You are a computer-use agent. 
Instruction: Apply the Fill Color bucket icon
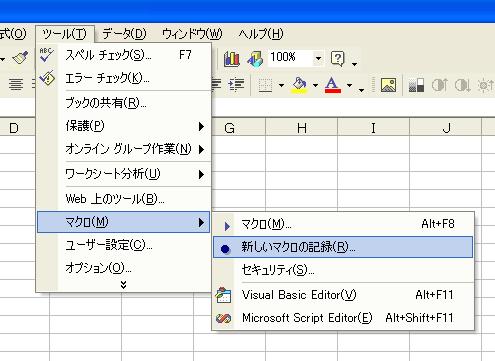[299, 85]
